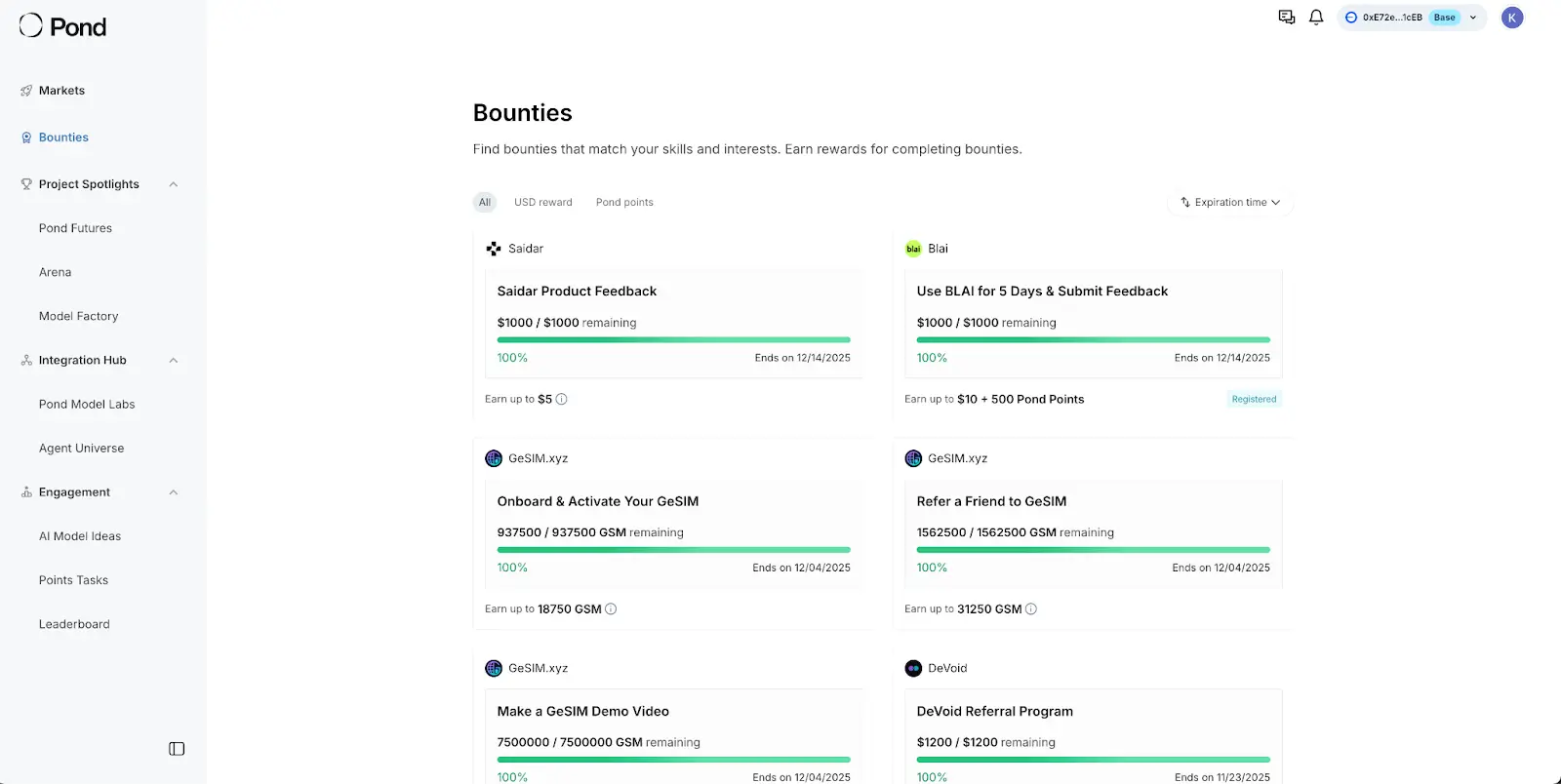Collapse the Integration Hub section
1561x784 pixels.
(x=174, y=361)
